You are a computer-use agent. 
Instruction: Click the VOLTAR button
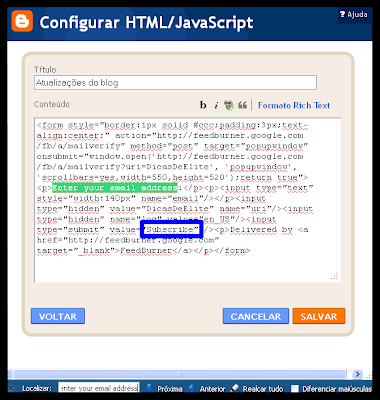tap(58, 316)
